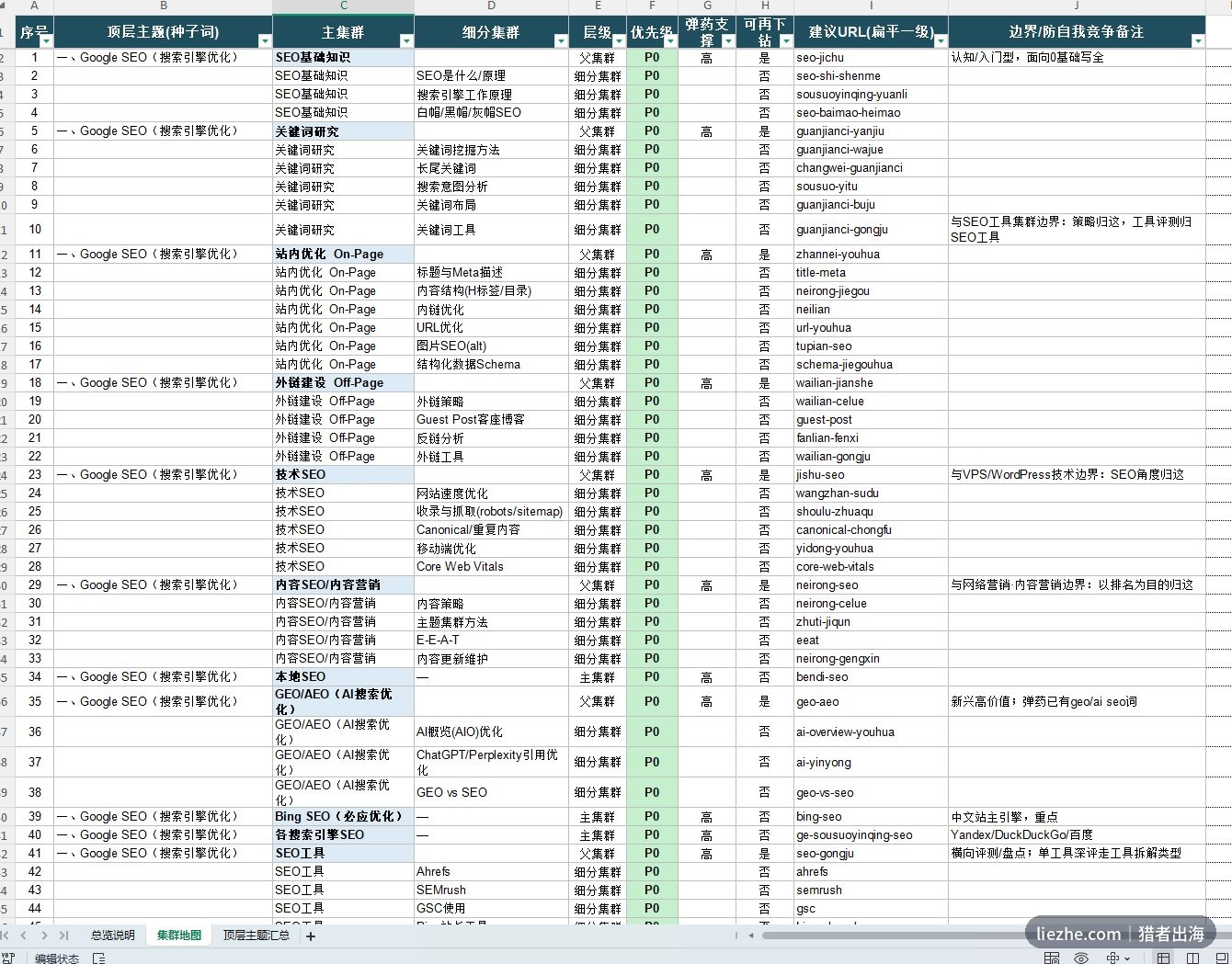The image size is (1232, 964).
Task: Open the 主集群 column filter dropdown
Action: click(406, 40)
